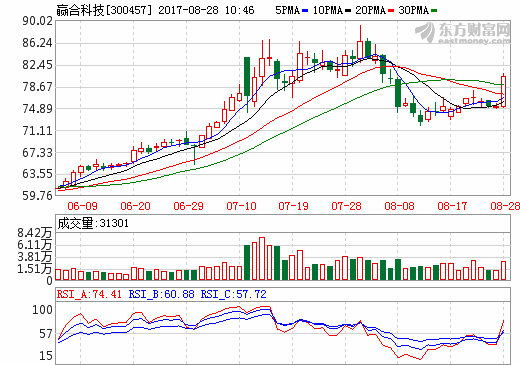Image resolution: width=520 pixels, height=365 pixels.
Task: Click the 59.76 price axis label
Action: click(x=37, y=195)
